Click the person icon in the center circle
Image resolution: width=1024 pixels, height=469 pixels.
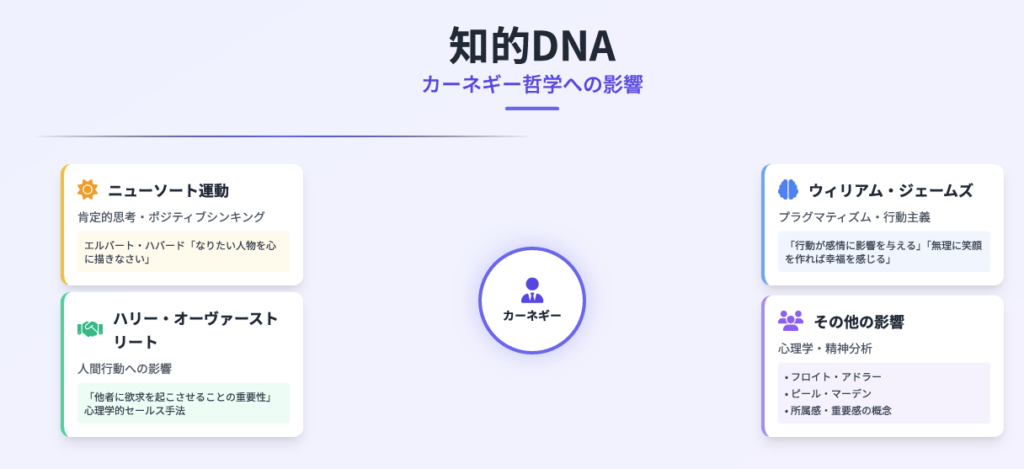[532, 290]
